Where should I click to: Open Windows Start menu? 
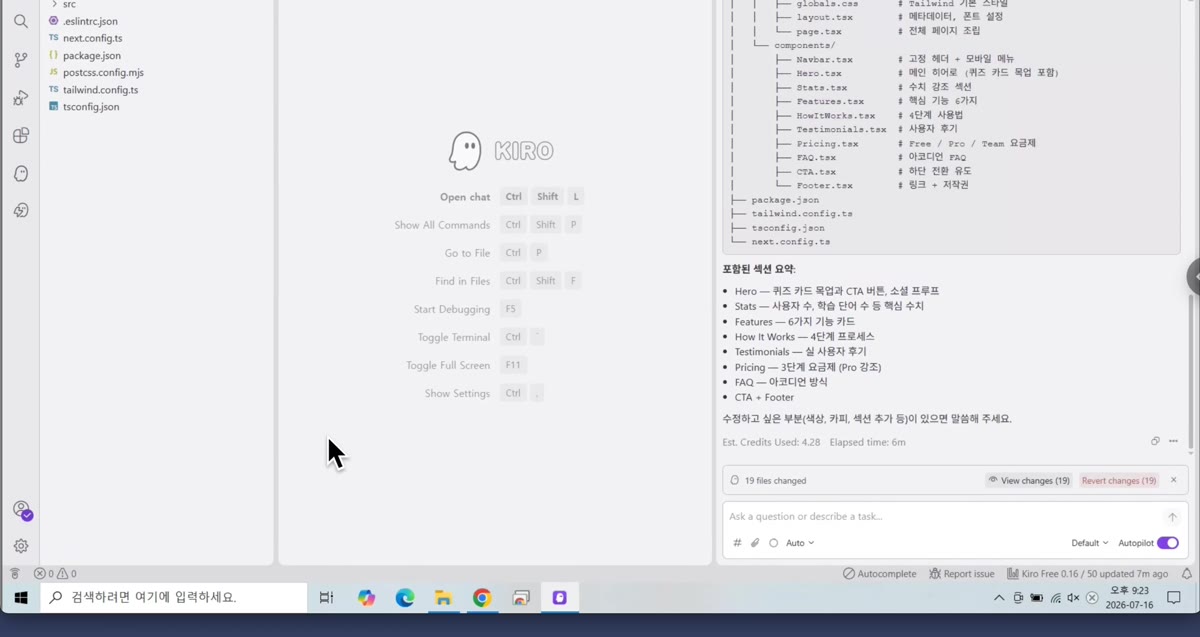click(20, 598)
